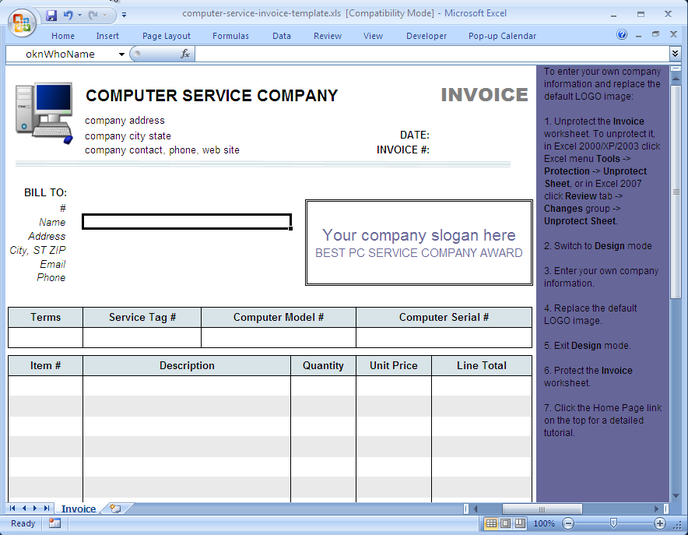Click the zoom slider handle
The height and width of the screenshot is (535, 688).
pos(613,523)
